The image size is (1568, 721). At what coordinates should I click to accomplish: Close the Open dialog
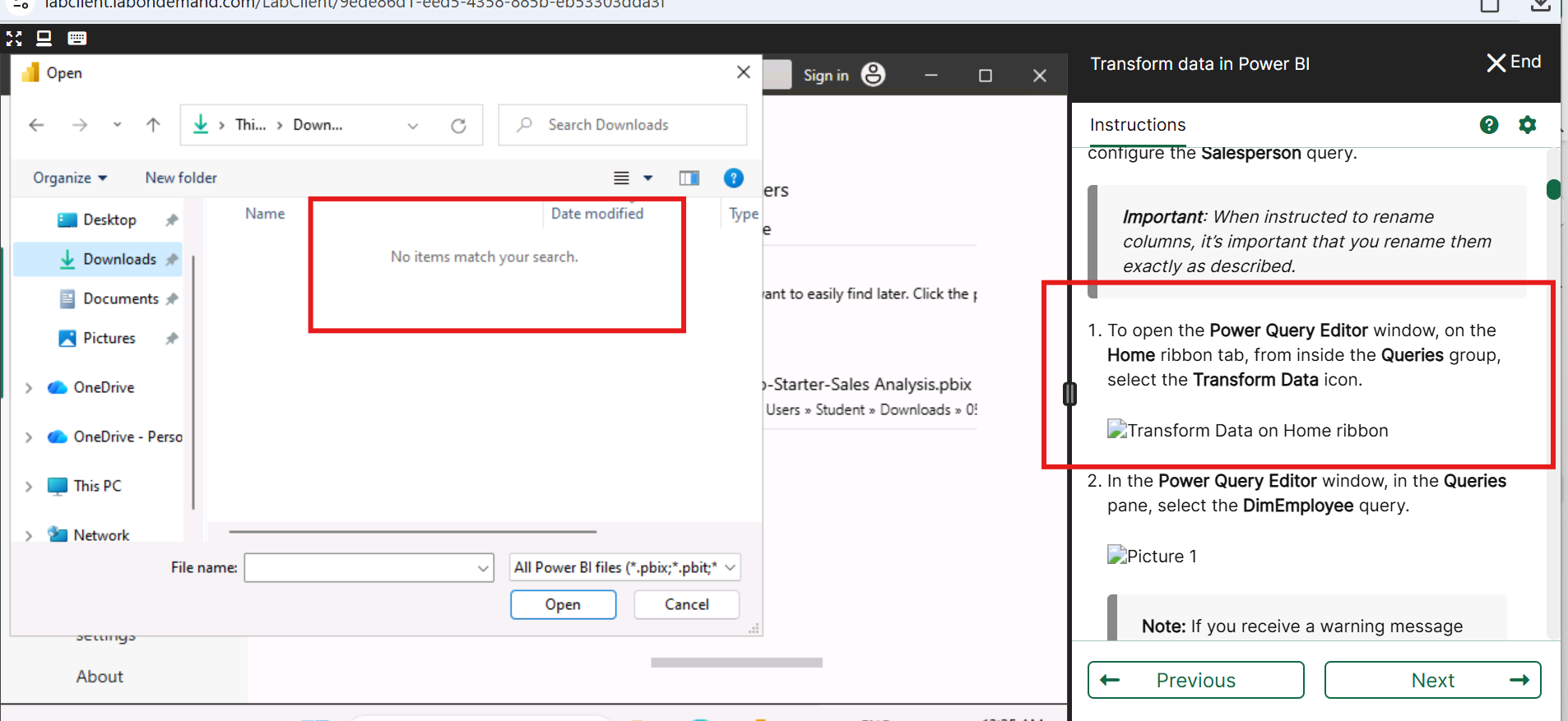(x=744, y=72)
